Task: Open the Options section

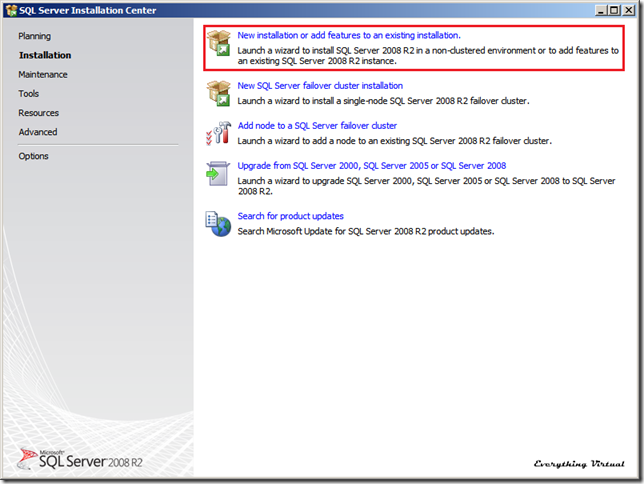Action: click(33, 156)
